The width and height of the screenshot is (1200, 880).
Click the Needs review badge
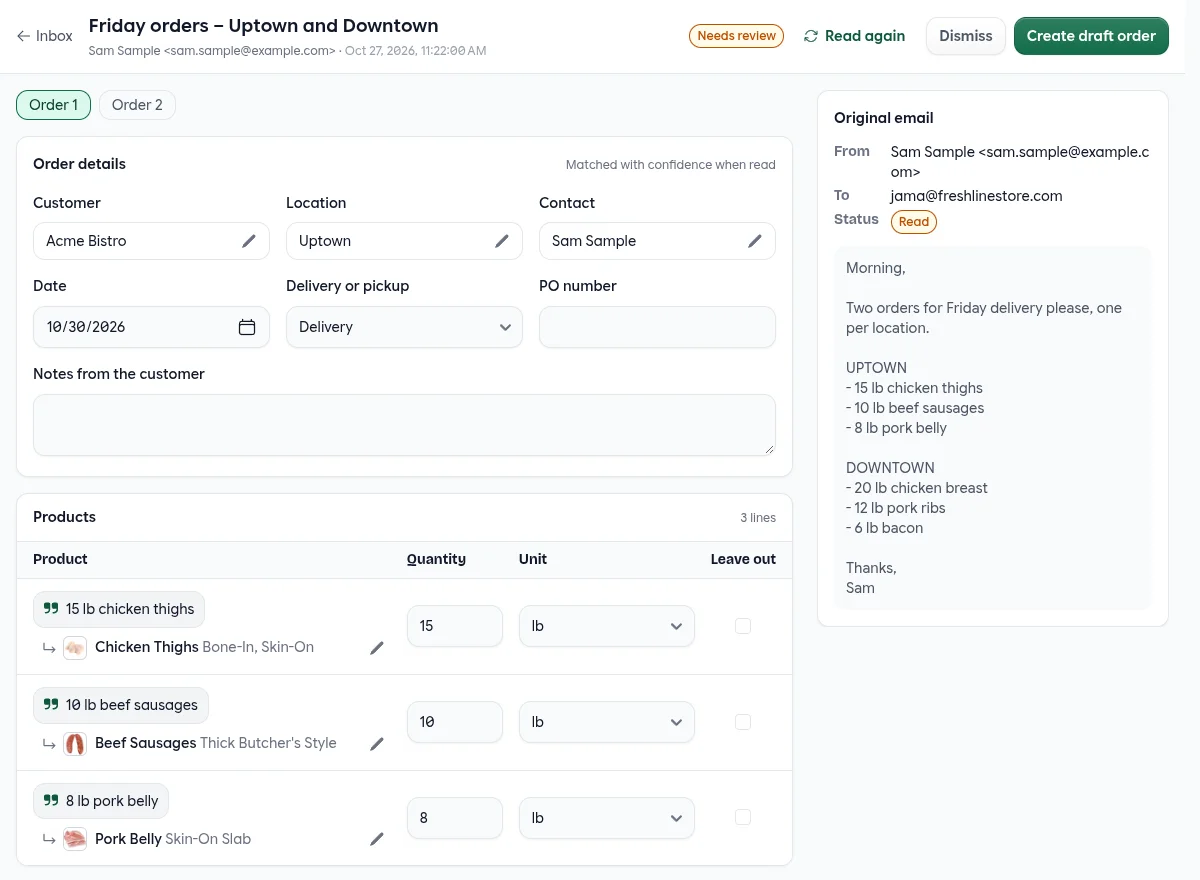[x=737, y=36]
